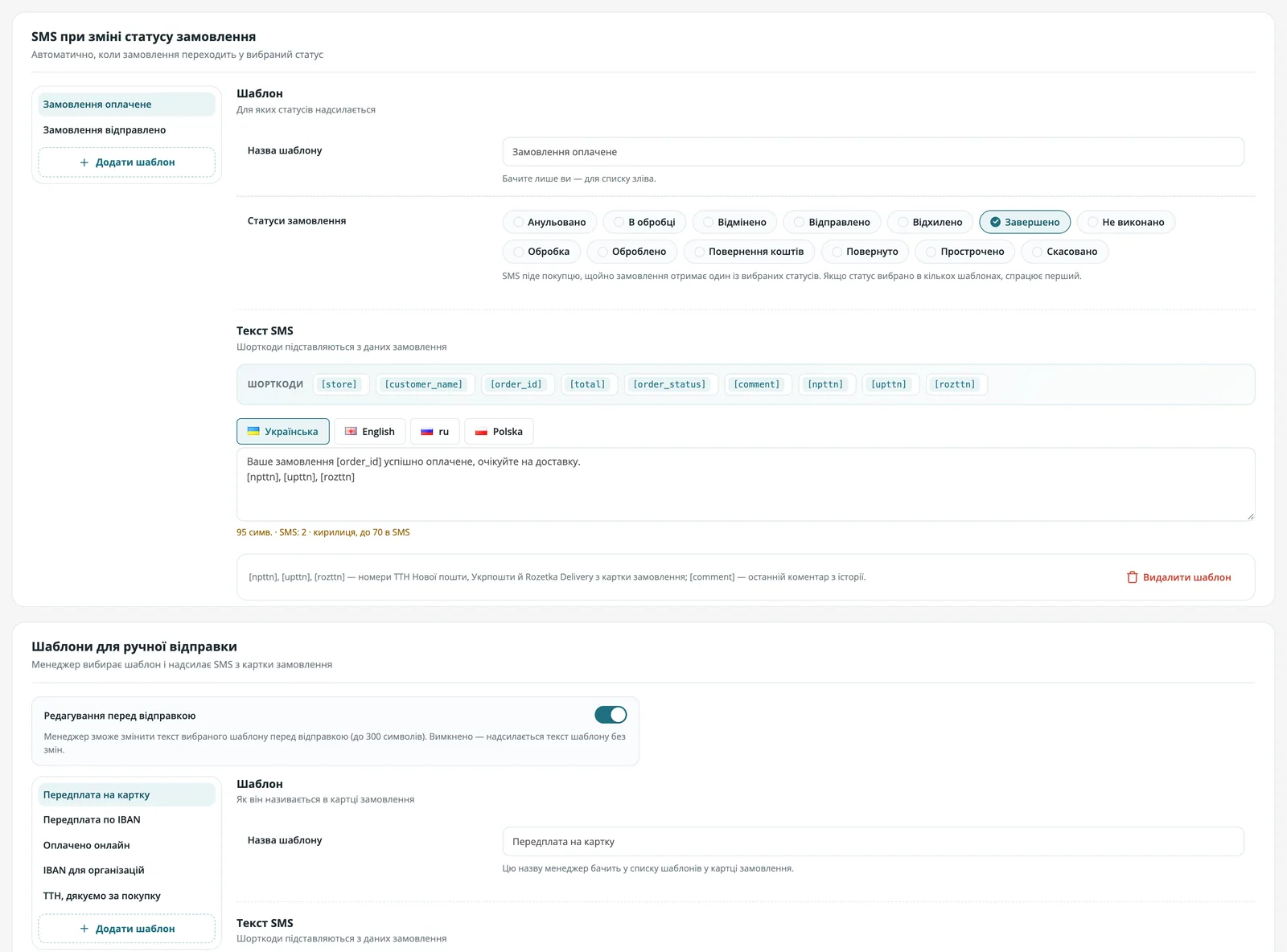Open the Замовлення оплачене template

(x=126, y=105)
